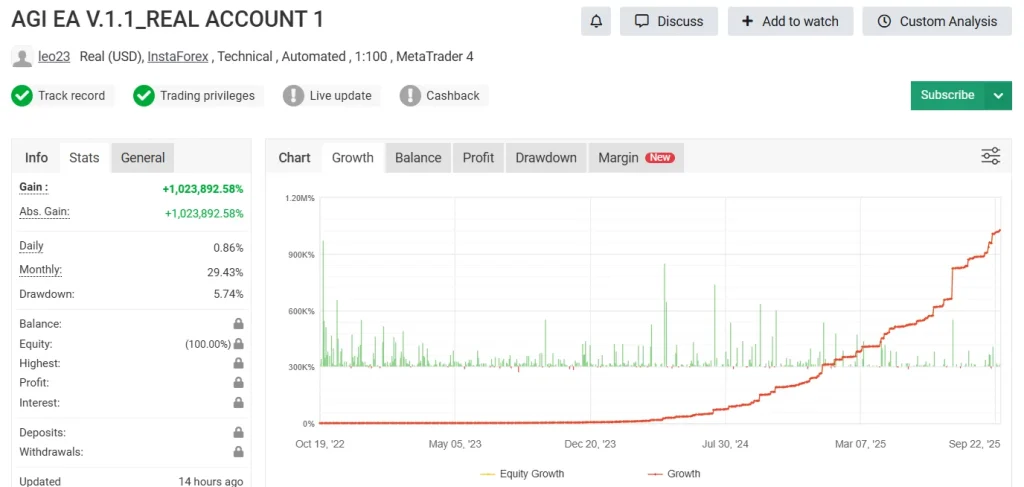This screenshot has width=1024, height=487.
Task: Click the leo23 user avatar icon
Action: point(21,57)
